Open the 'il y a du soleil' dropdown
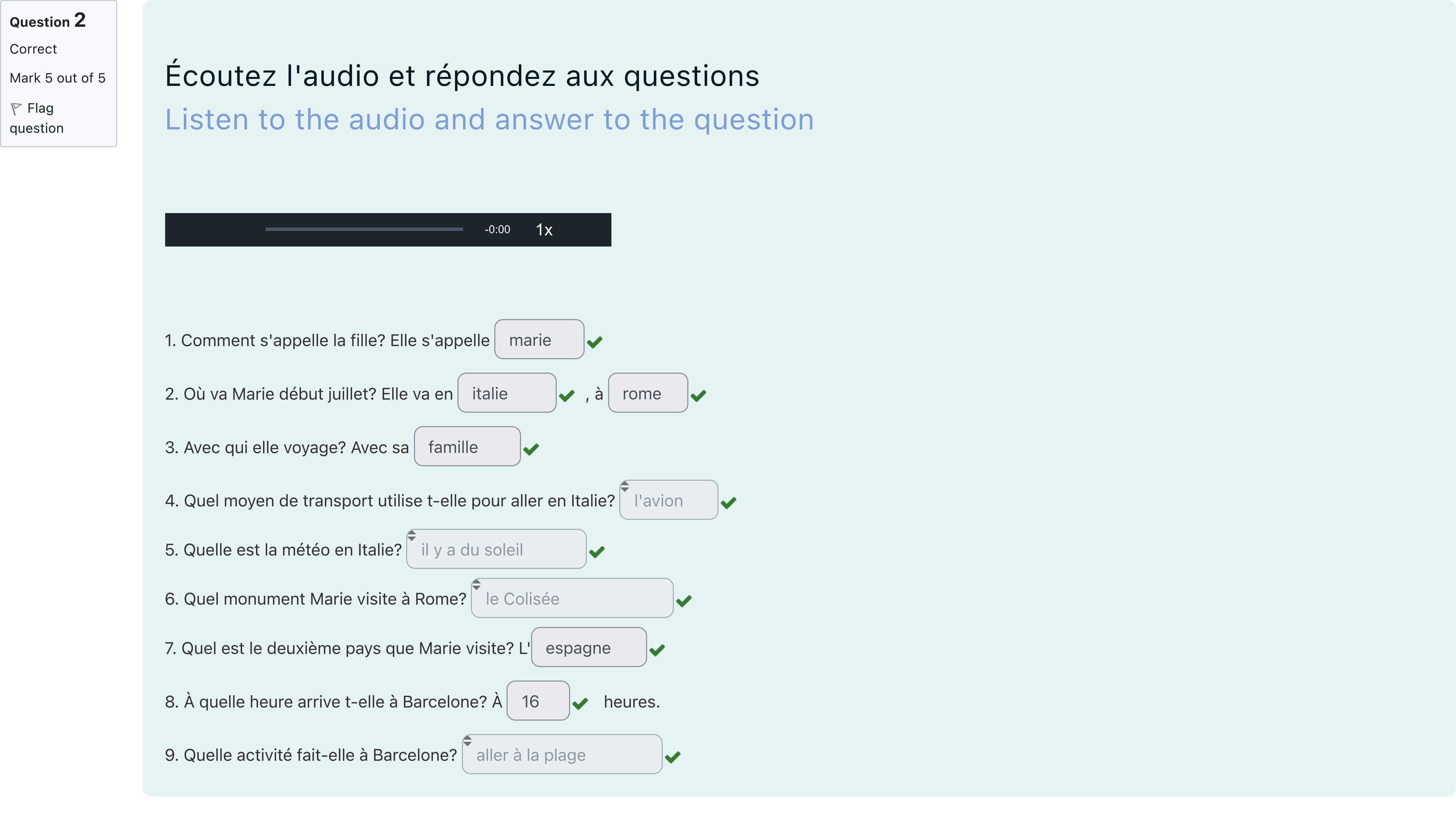Image resolution: width=1456 pixels, height=840 pixels. click(x=496, y=549)
